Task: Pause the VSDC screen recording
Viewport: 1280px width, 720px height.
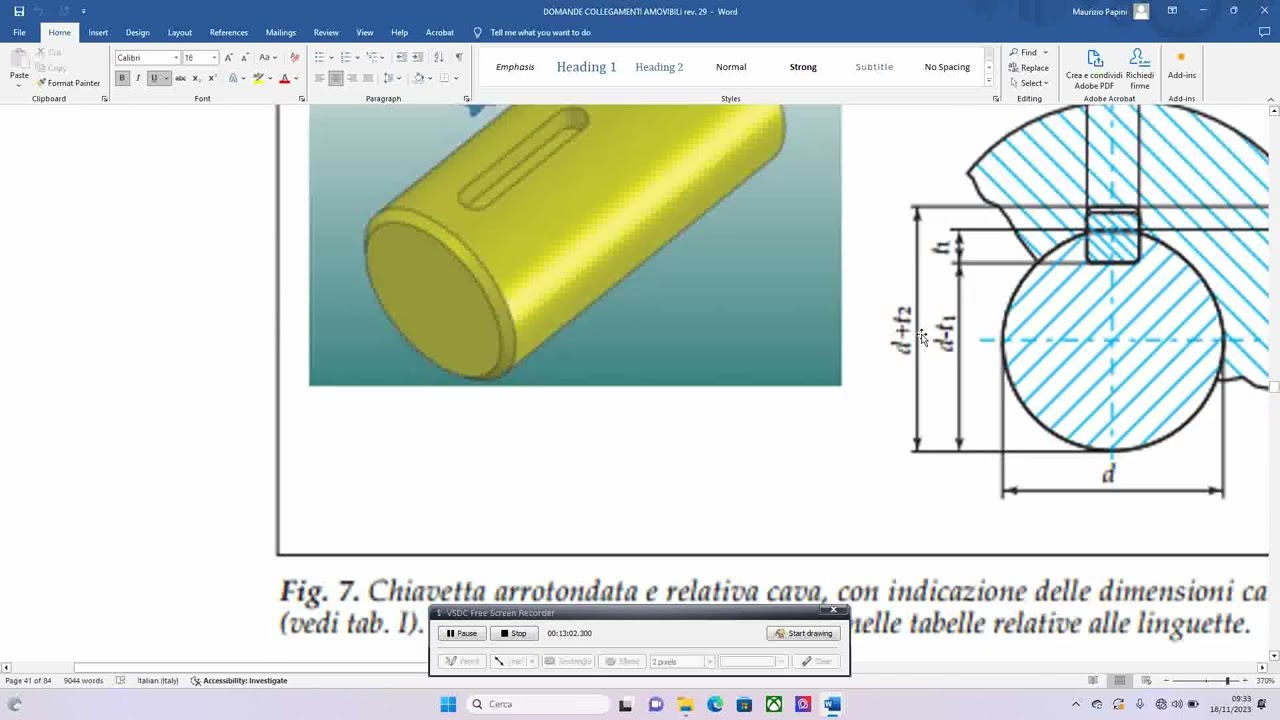Action: click(462, 633)
